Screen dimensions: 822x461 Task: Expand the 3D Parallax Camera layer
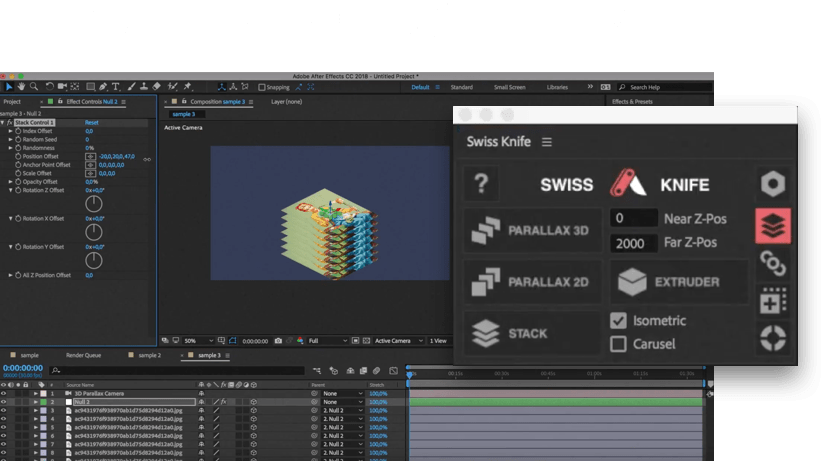point(36,393)
